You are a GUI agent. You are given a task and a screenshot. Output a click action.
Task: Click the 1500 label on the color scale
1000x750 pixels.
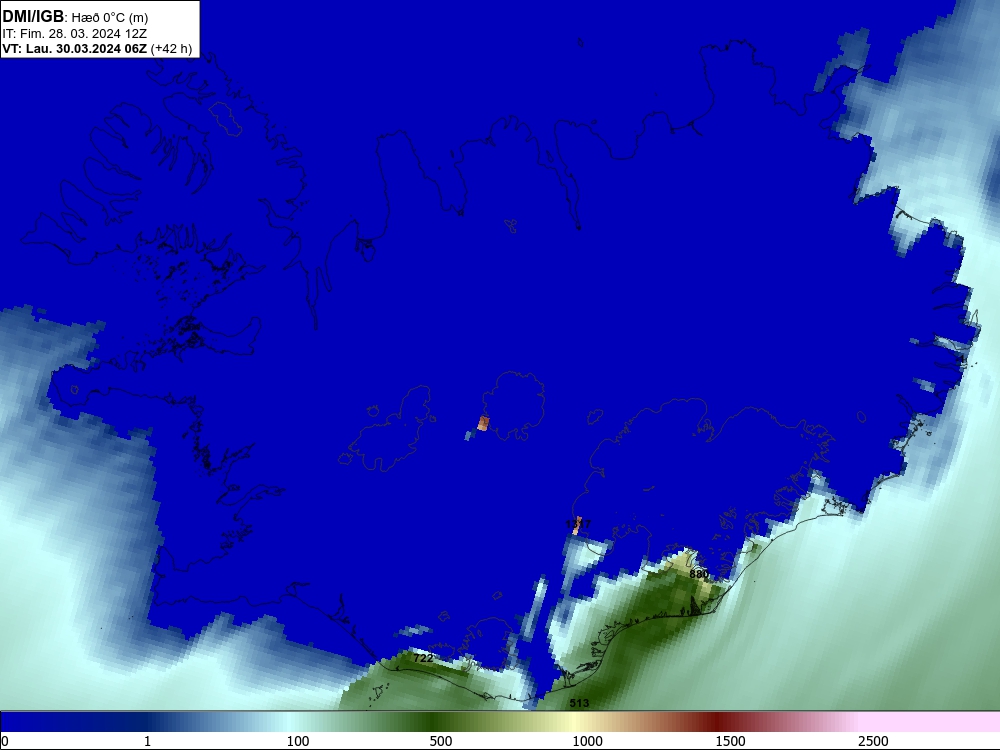[730, 741]
